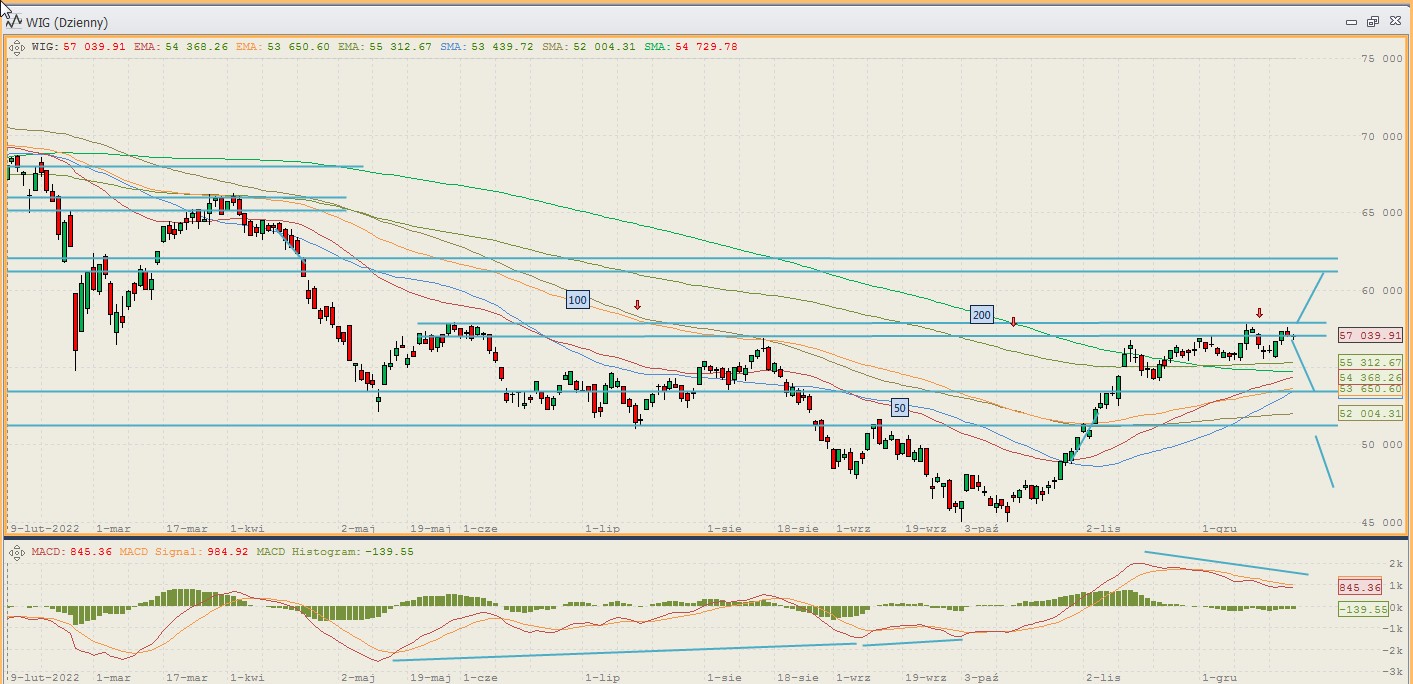This screenshot has height=684, width=1413.
Task: Click the red 57 039.91 price tag on the axis
Action: pyautogui.click(x=1370, y=336)
